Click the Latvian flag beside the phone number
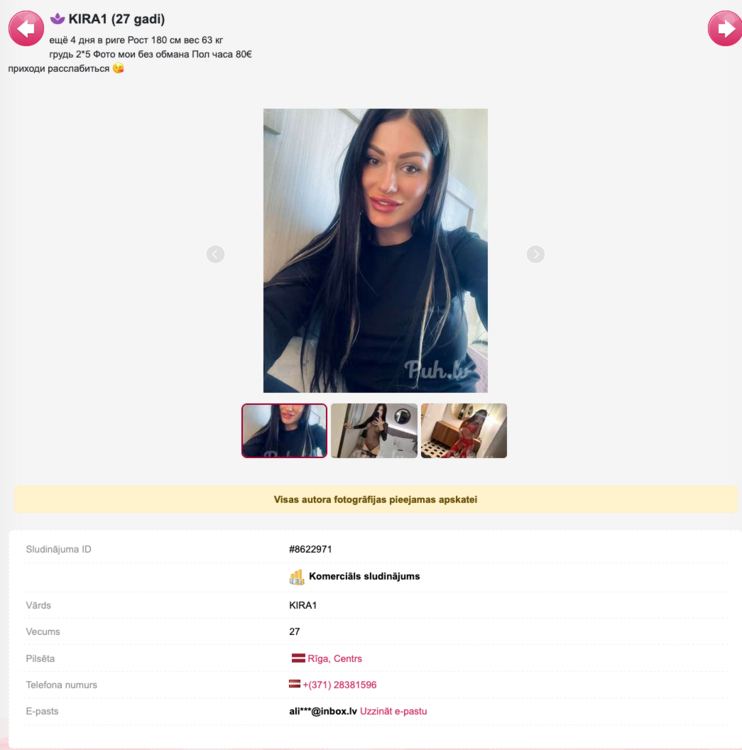The height and width of the screenshot is (750, 742). pyautogui.click(x=295, y=684)
